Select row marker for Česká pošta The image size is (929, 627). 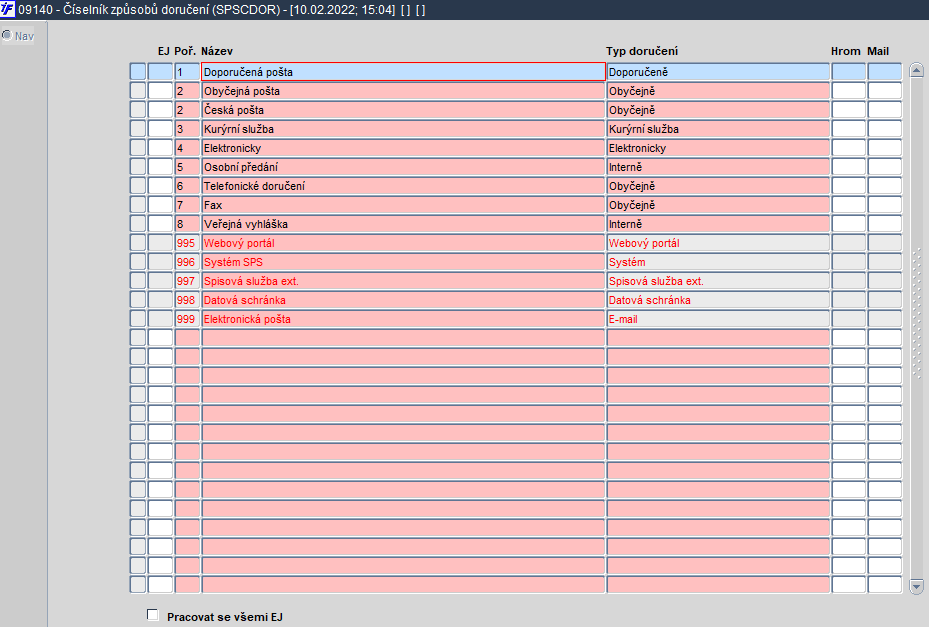[137, 110]
